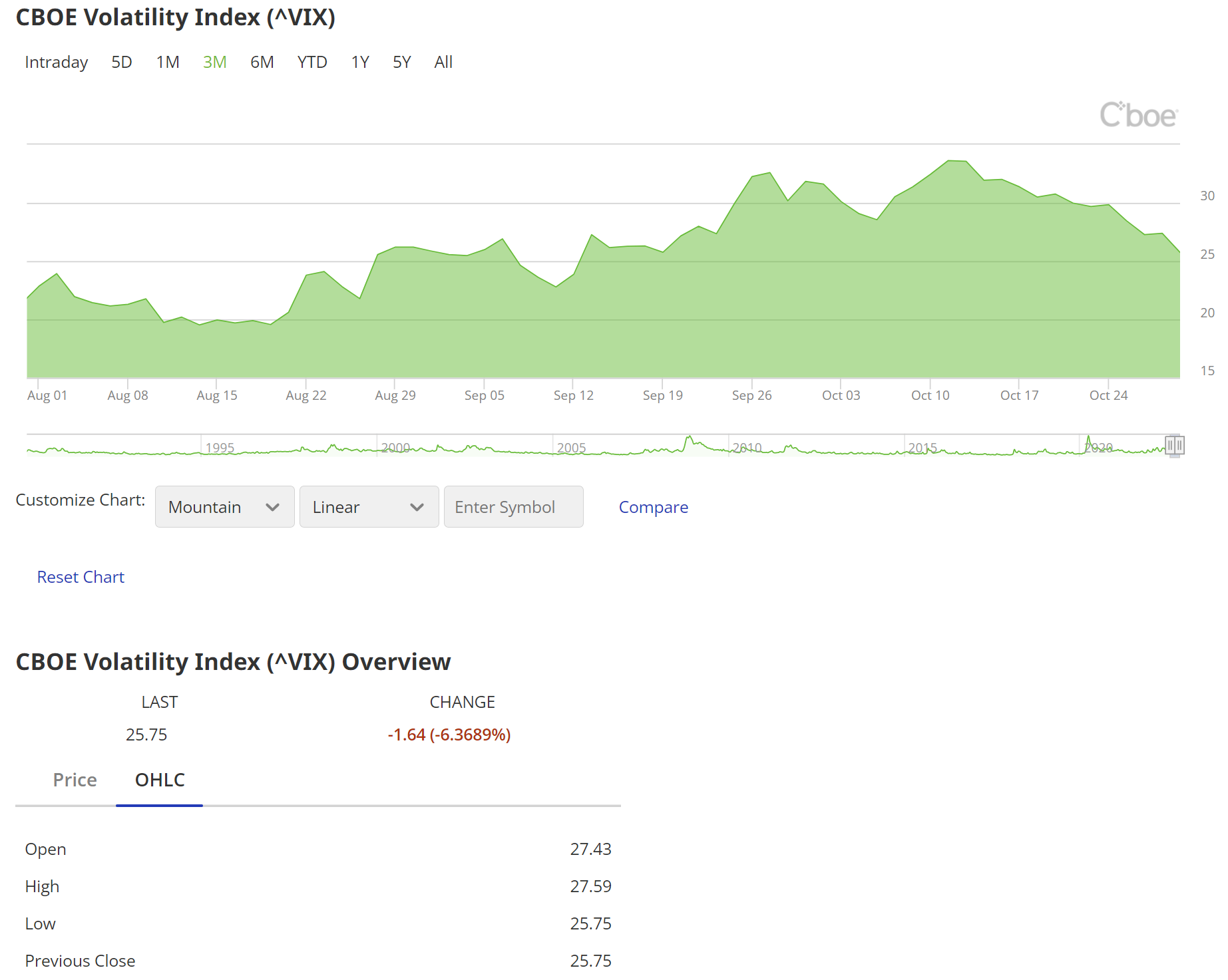The image size is (1228, 980).
Task: Click the Cboe logo on the chart
Action: pyautogui.click(x=1139, y=115)
